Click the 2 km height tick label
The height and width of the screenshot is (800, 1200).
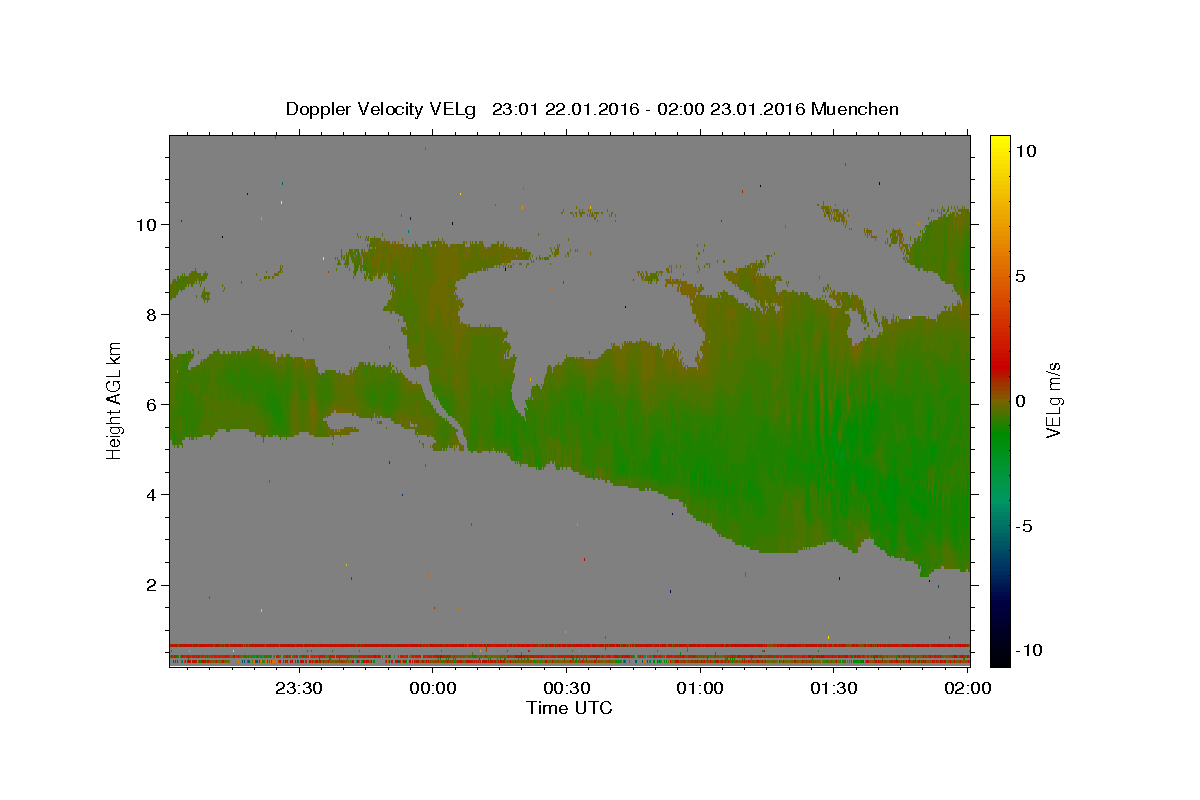tap(150, 585)
